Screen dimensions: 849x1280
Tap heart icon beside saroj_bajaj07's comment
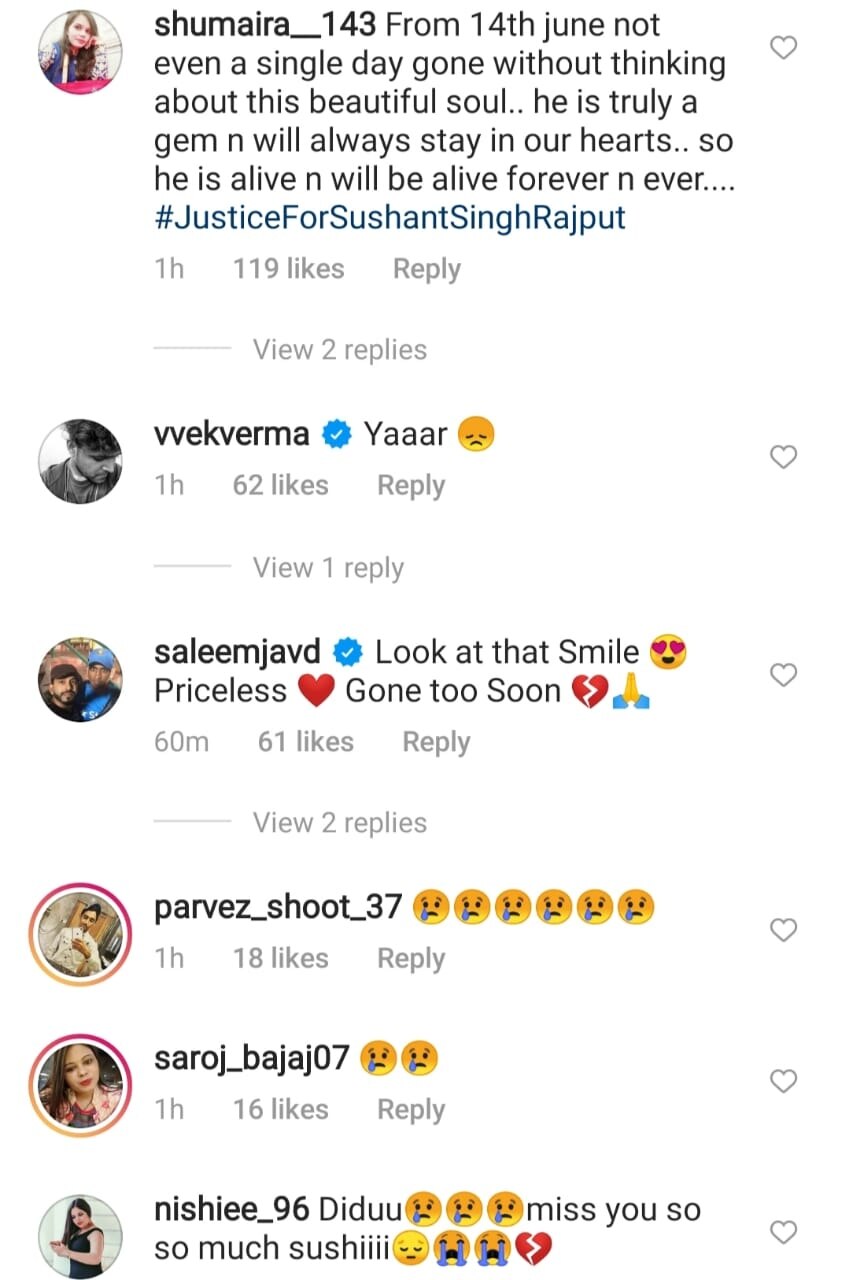[x=786, y=1081]
